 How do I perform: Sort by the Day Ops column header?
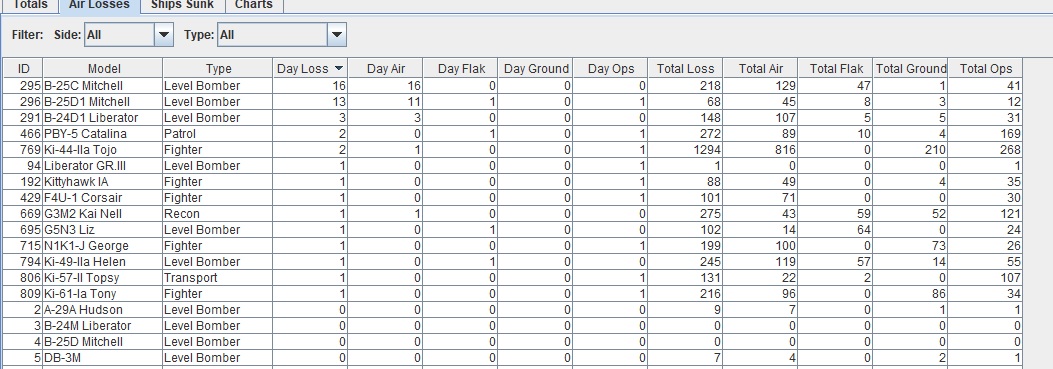click(610, 68)
